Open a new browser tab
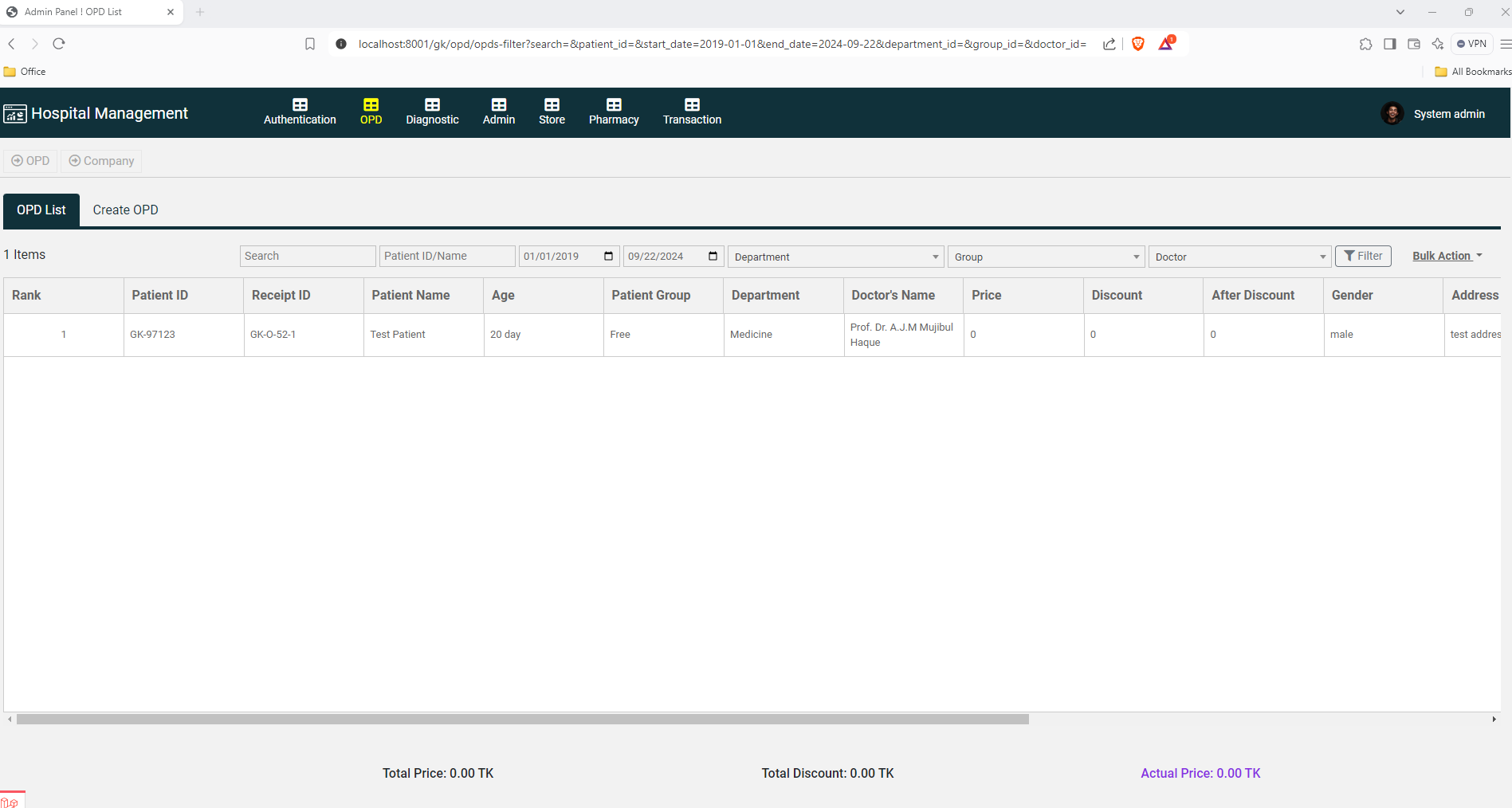 click(200, 12)
